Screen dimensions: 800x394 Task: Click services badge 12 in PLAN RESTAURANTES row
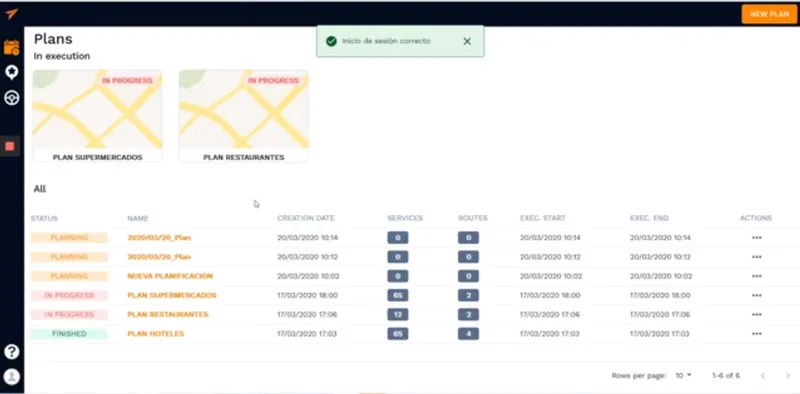[397, 314]
